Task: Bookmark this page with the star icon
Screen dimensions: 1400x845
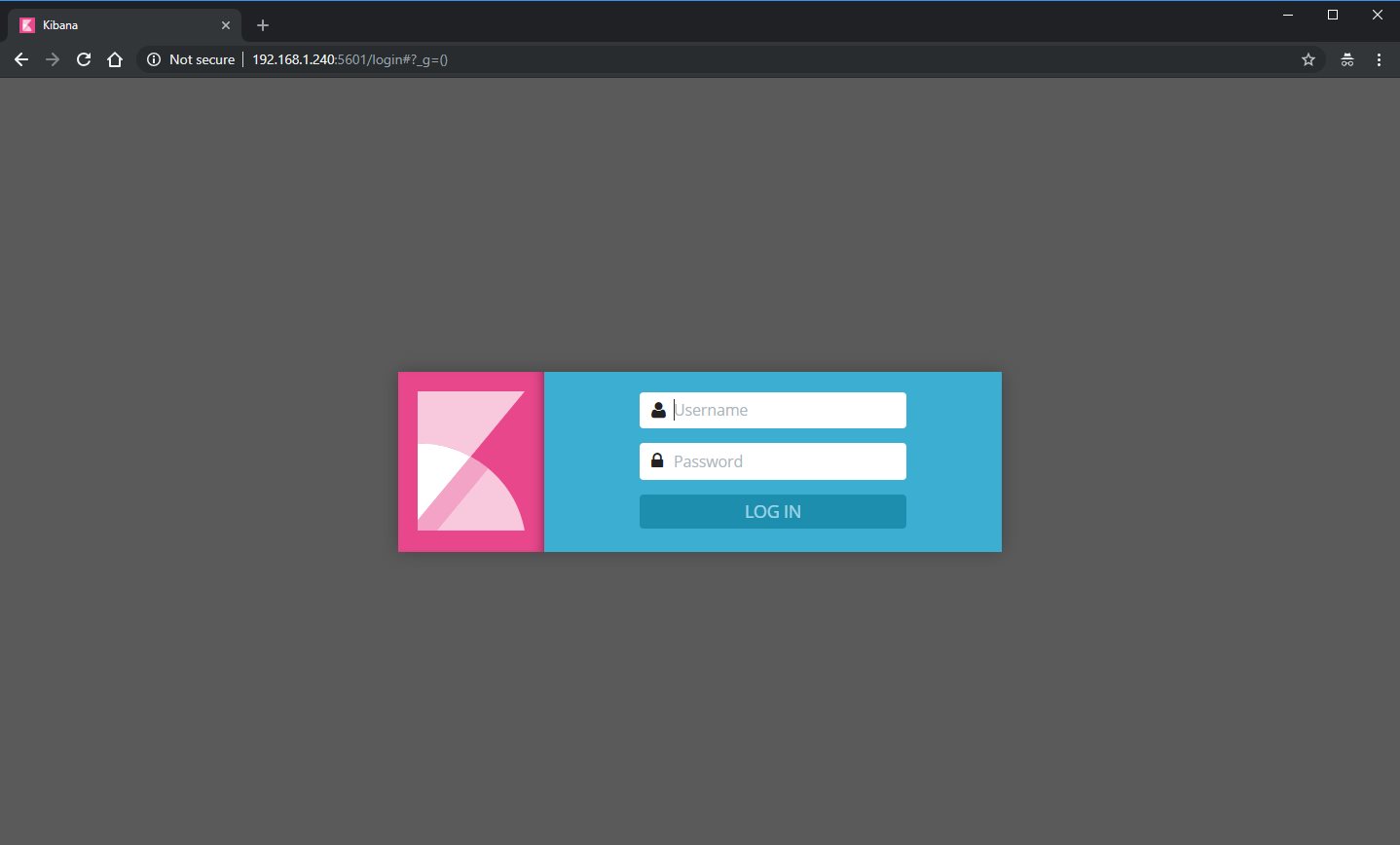Action: (x=1308, y=59)
